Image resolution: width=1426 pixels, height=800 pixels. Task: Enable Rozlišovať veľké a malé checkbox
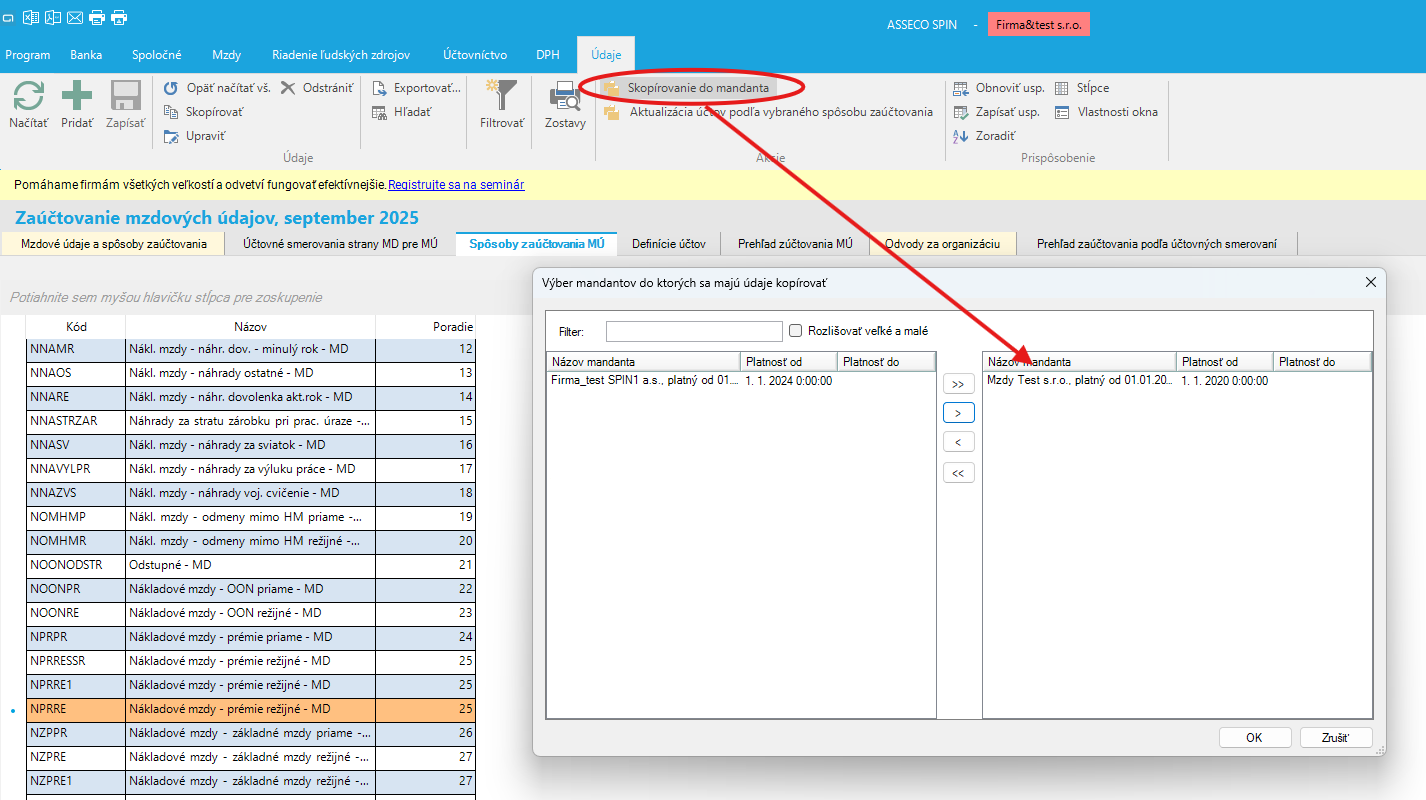pos(796,331)
